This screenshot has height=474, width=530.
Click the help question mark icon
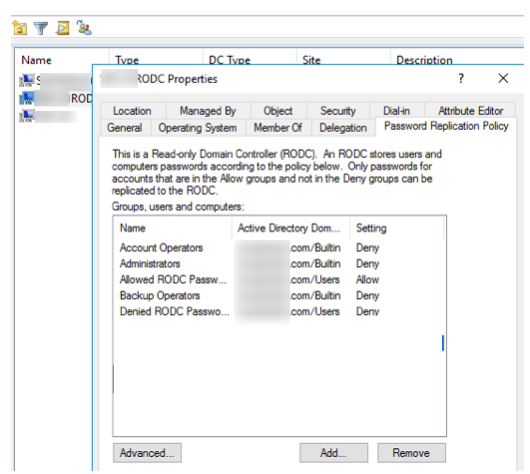pyautogui.click(x=461, y=78)
